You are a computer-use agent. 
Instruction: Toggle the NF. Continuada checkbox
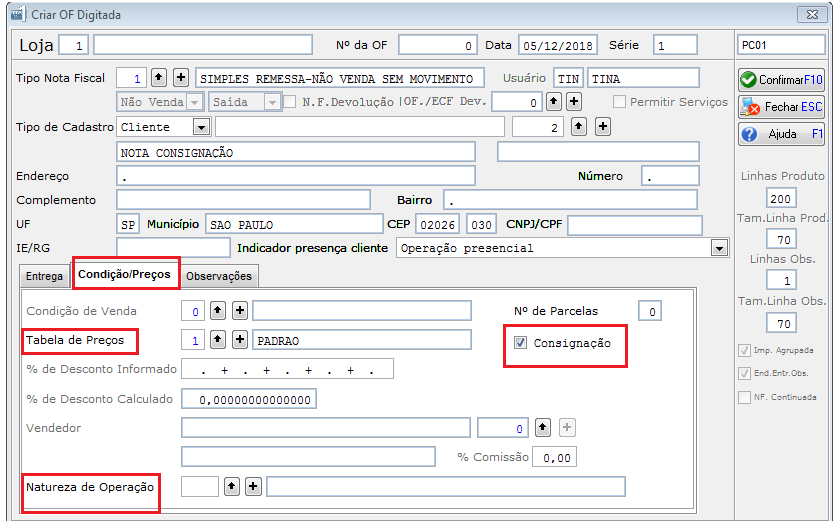[x=744, y=397]
